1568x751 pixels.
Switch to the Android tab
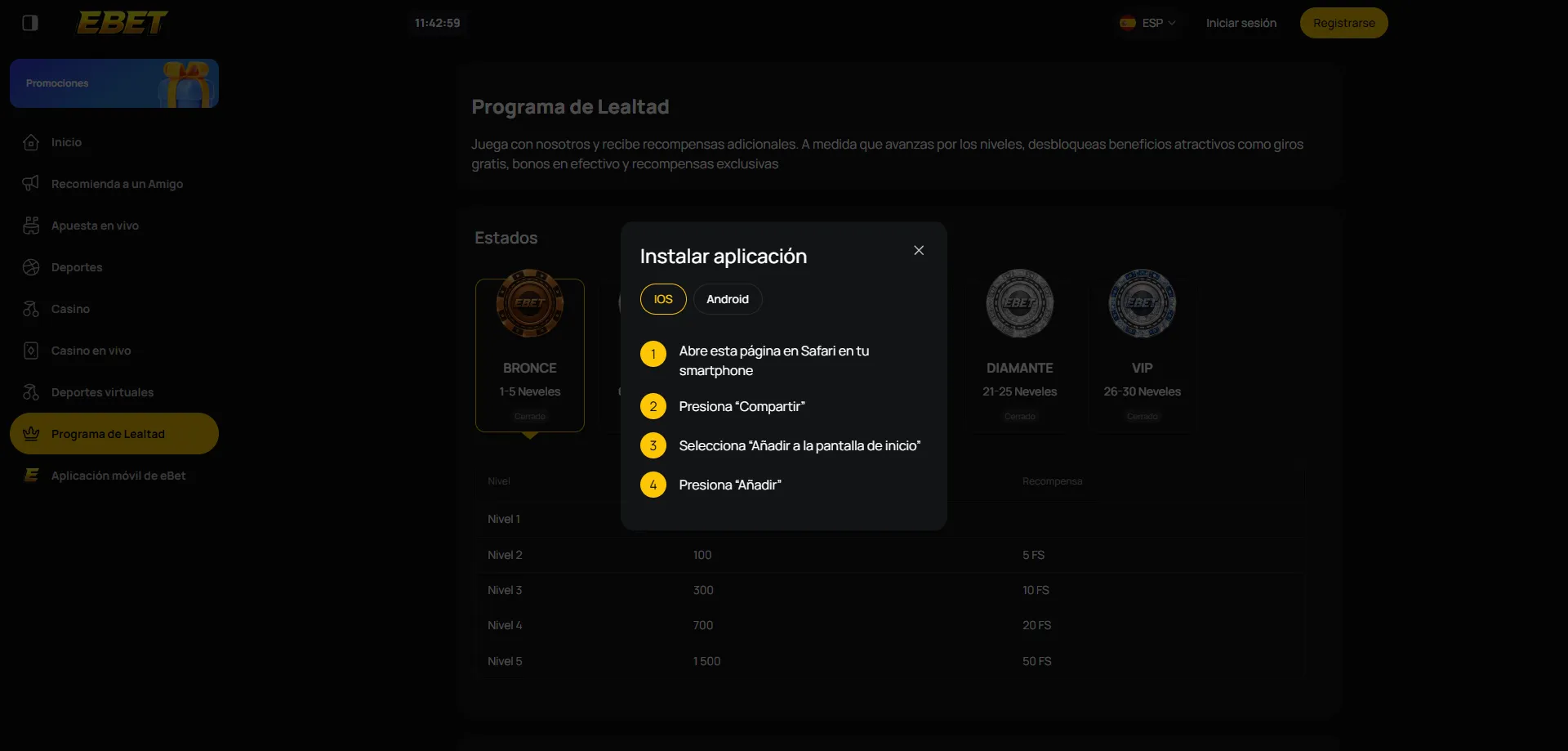tap(728, 299)
